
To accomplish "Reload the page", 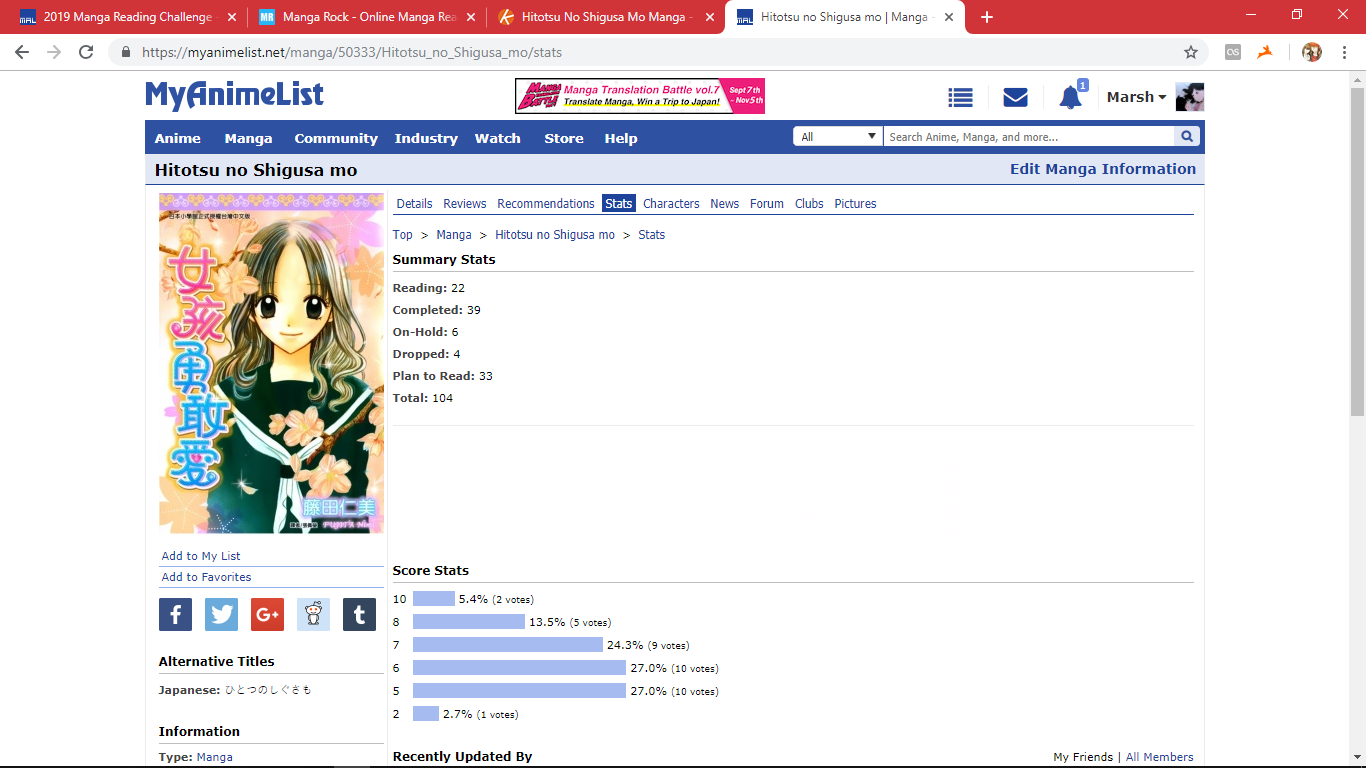I will pos(86,52).
